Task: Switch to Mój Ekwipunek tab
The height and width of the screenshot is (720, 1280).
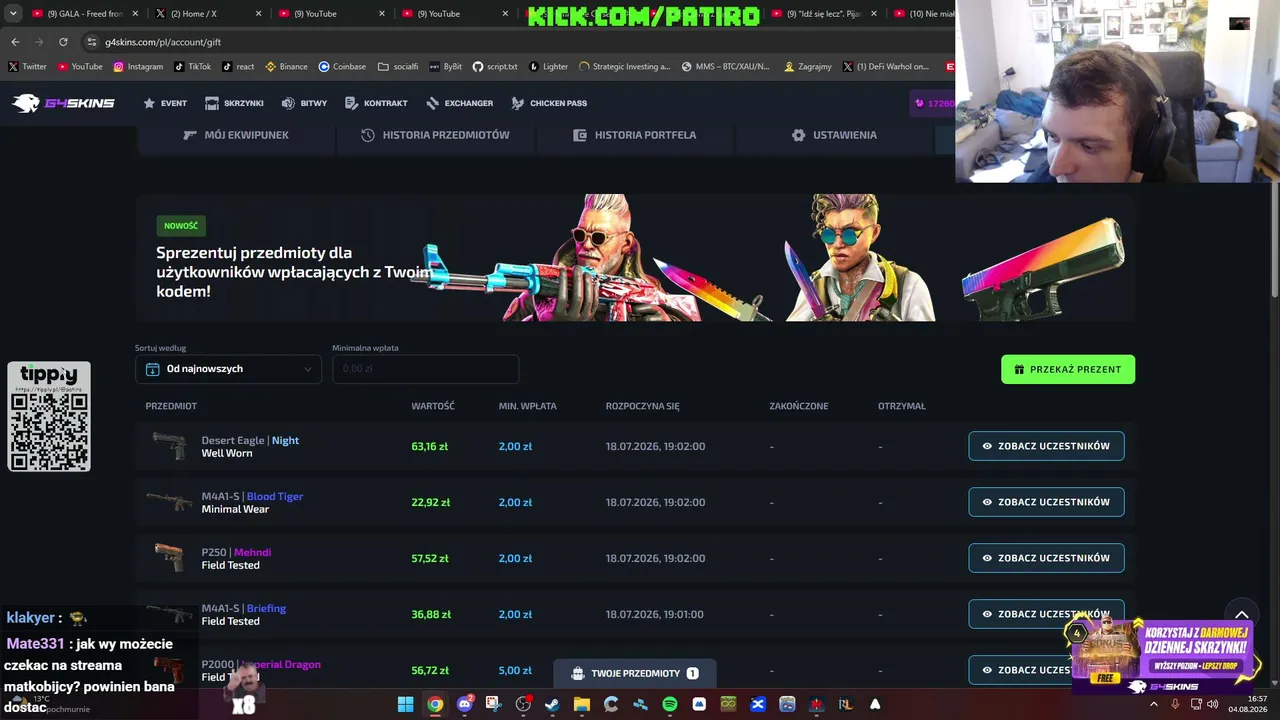Action: 236,135
